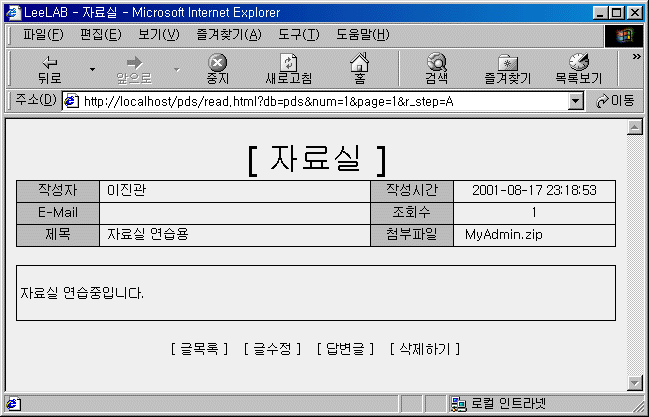Viewport: 649px width, 417px height.
Task: Click the 답변글 link
Action: coord(345,349)
